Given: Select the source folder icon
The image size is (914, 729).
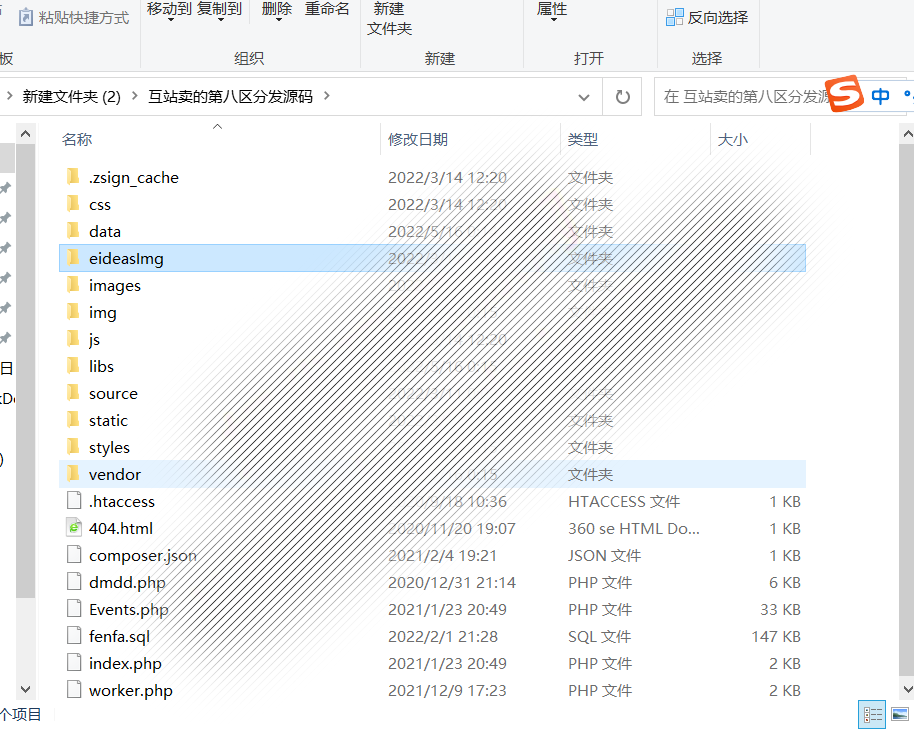Looking at the screenshot, I should click(x=73, y=392).
